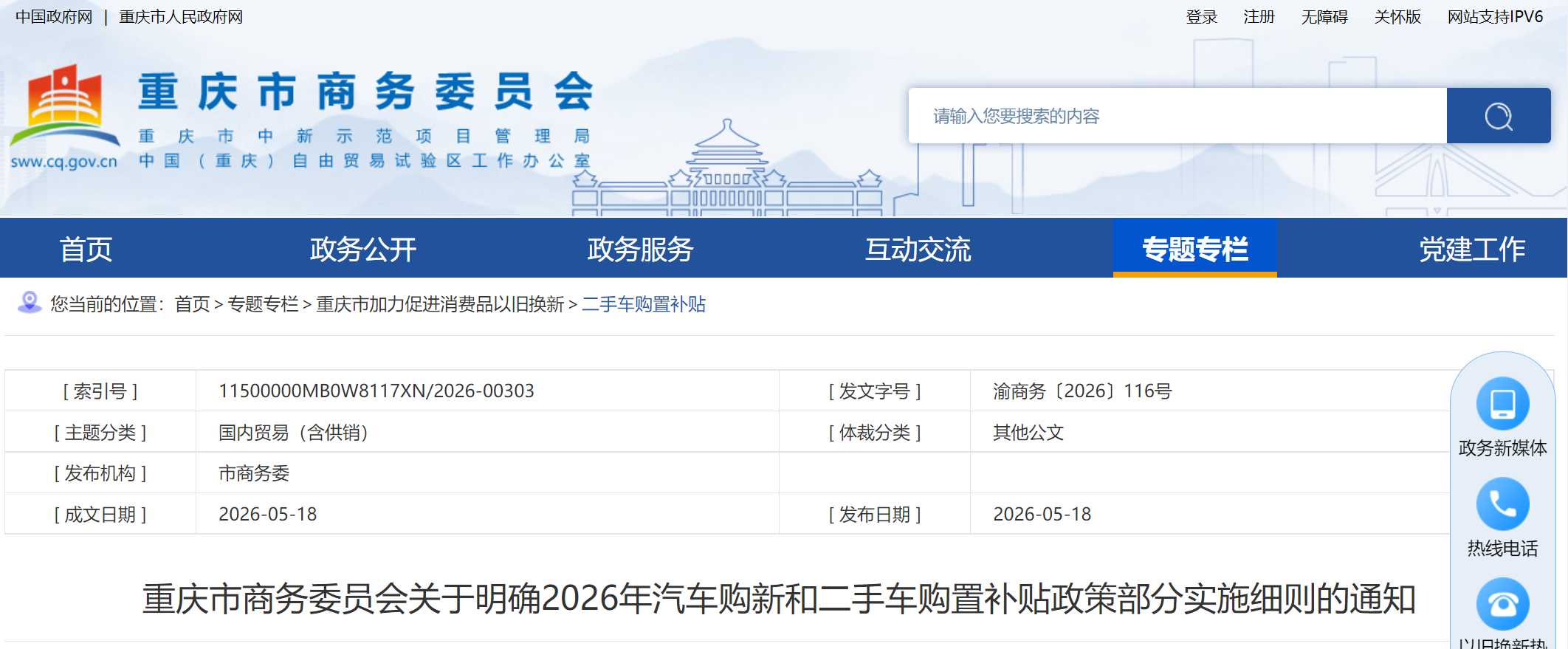Click the search magnifier button

click(x=1499, y=116)
